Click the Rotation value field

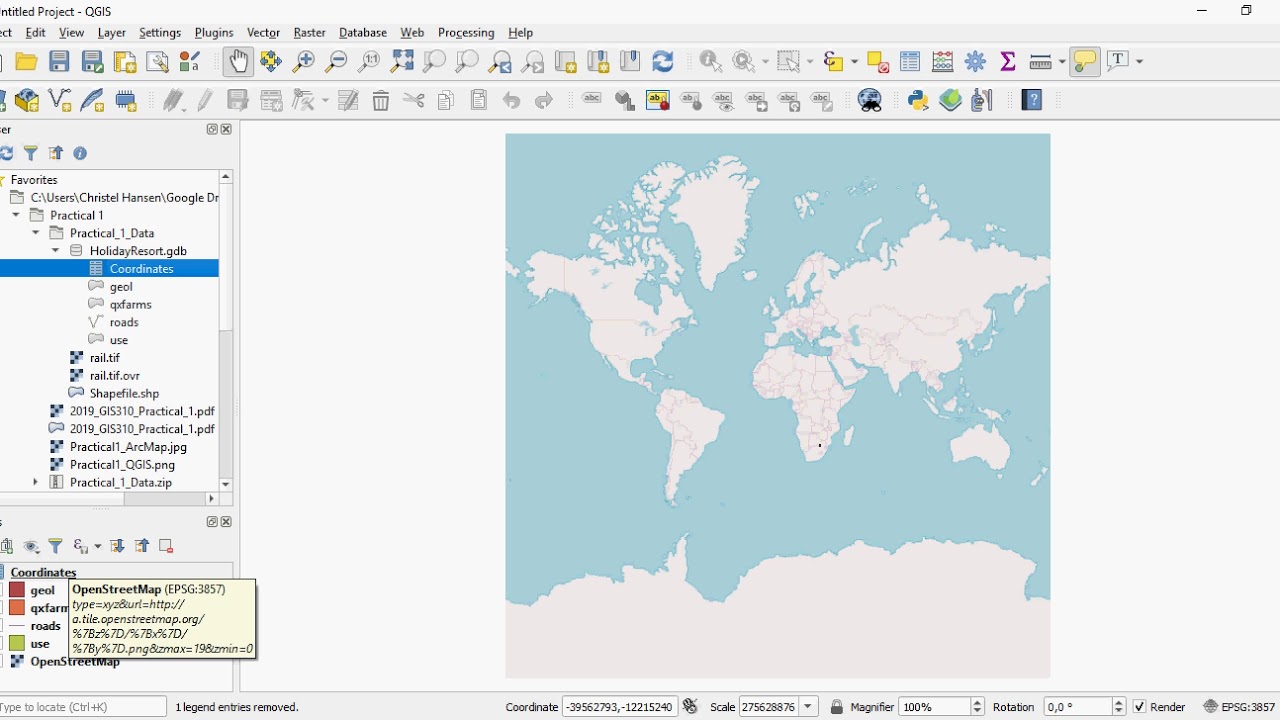click(1078, 707)
